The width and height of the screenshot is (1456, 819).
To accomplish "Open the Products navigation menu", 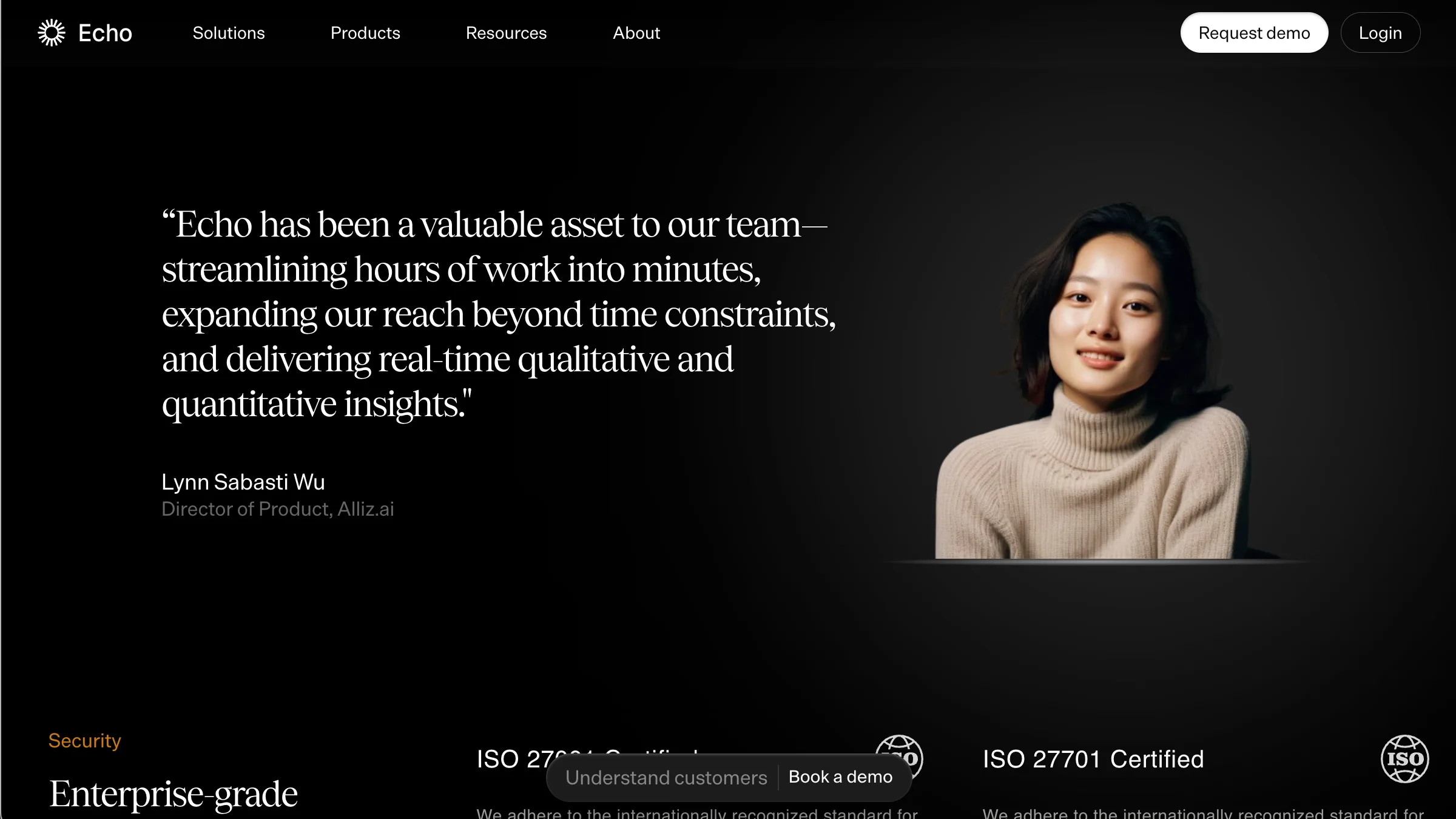I will coord(365,33).
